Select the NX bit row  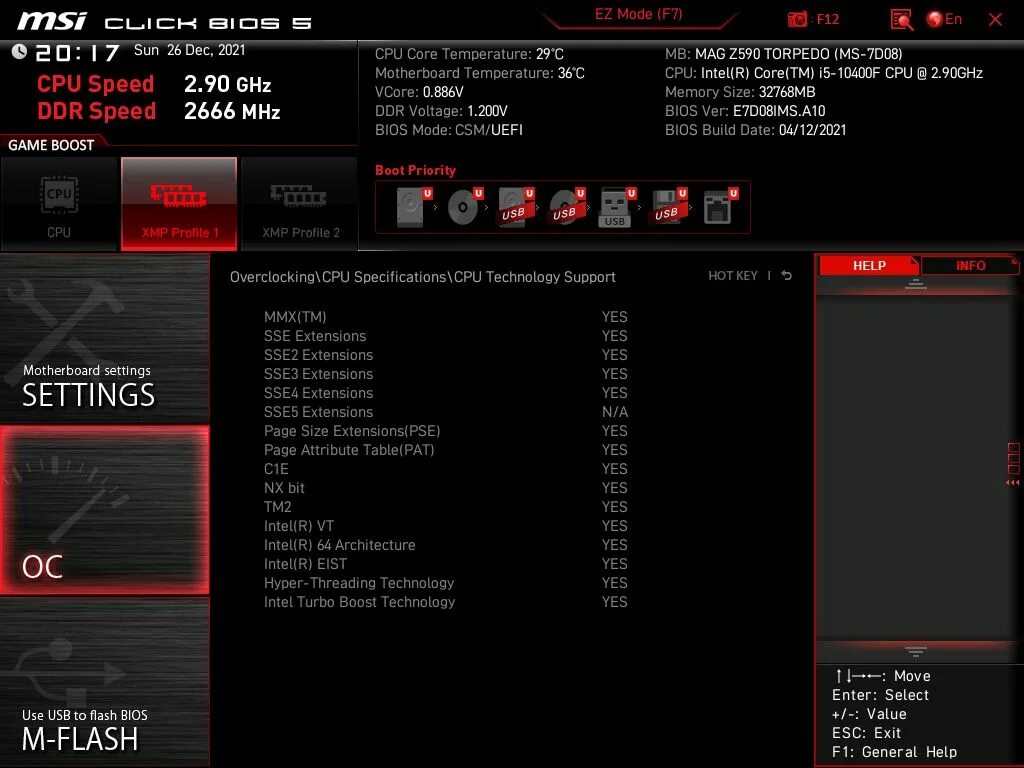click(445, 487)
